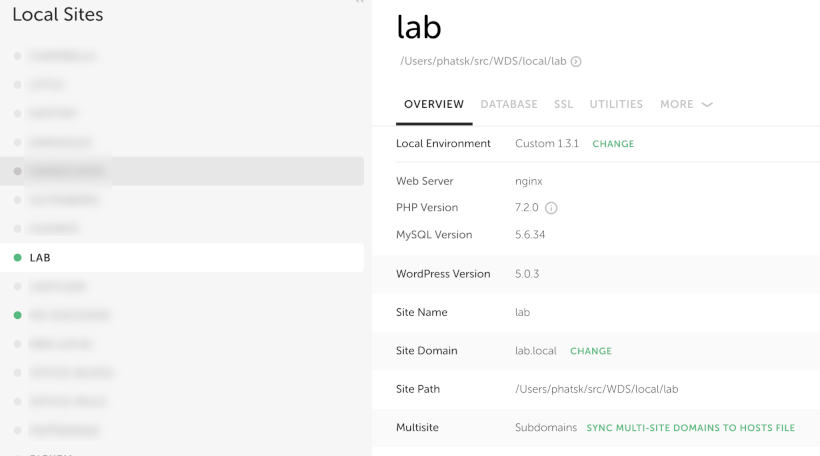Click the nginx web server value

[x=529, y=181]
